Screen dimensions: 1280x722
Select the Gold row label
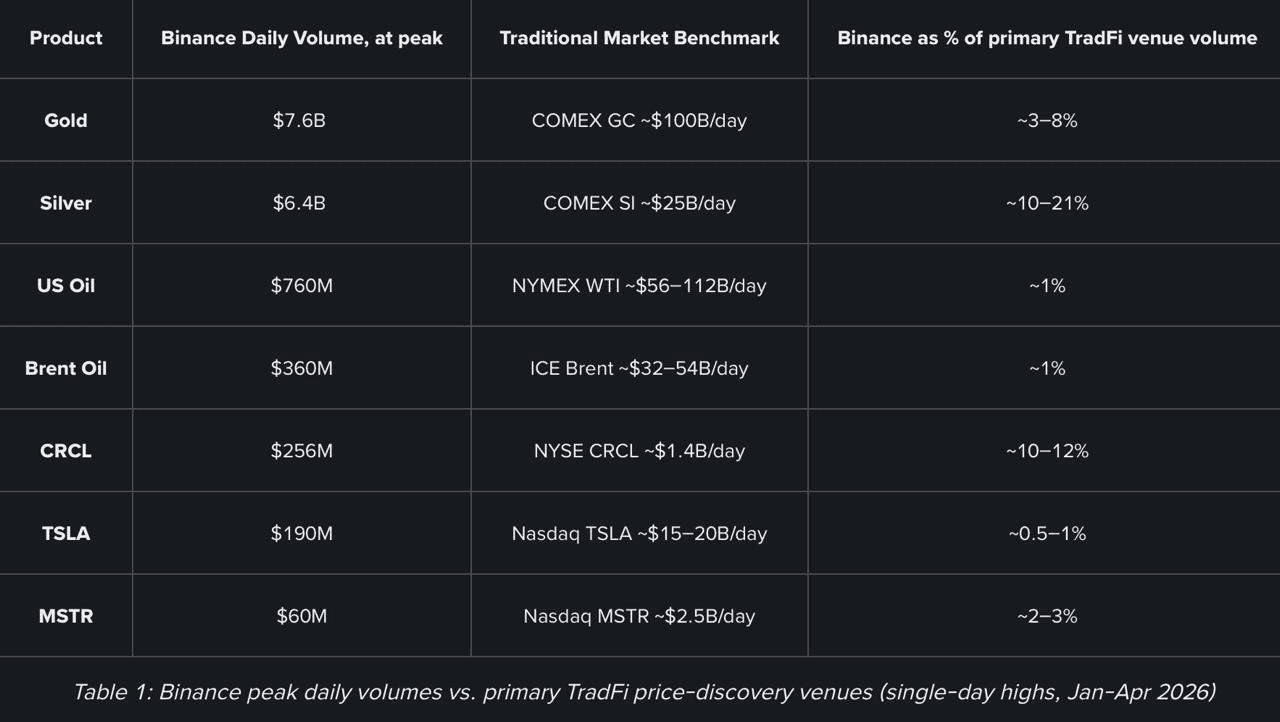[66, 120]
